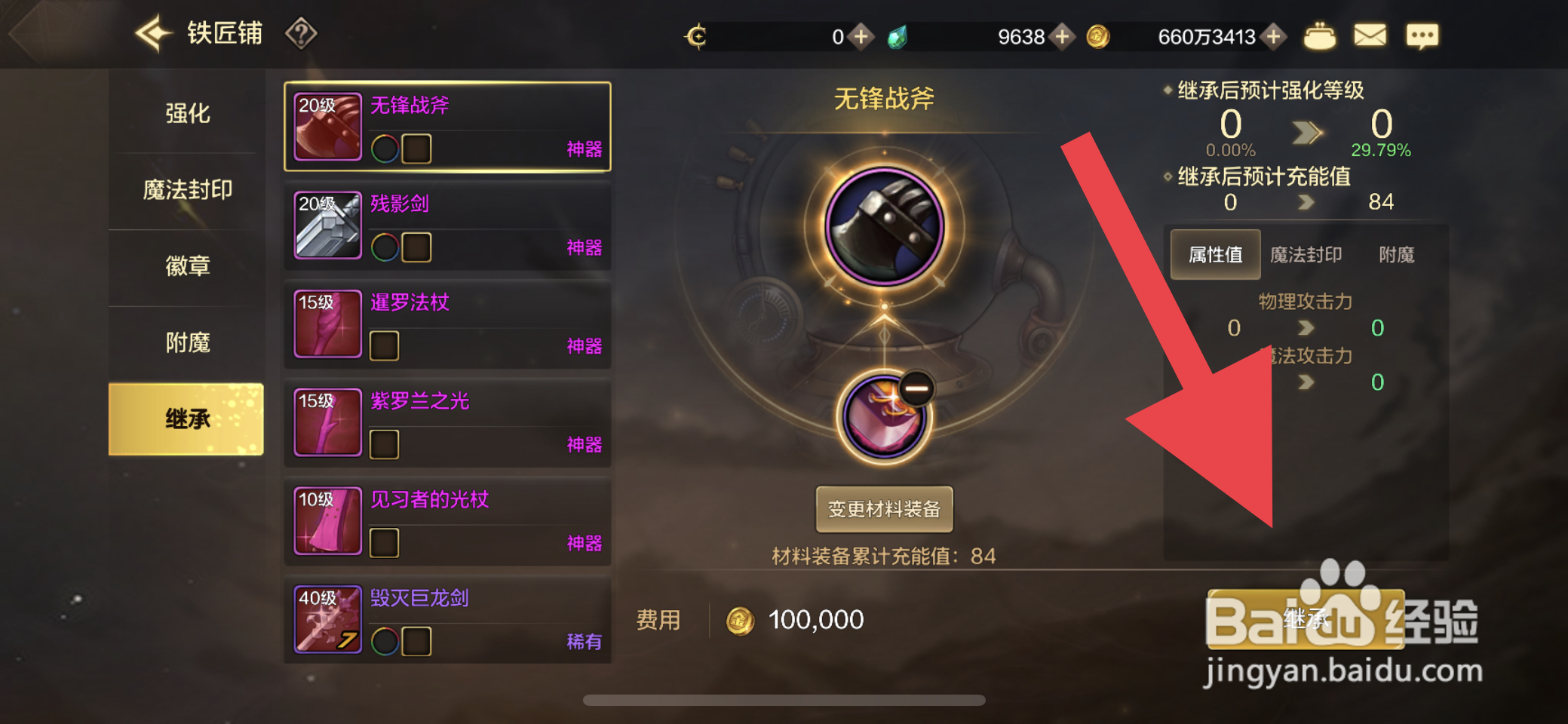1568x724 pixels.
Task: Add gems with the plus beside 9638
Action: 1062,36
